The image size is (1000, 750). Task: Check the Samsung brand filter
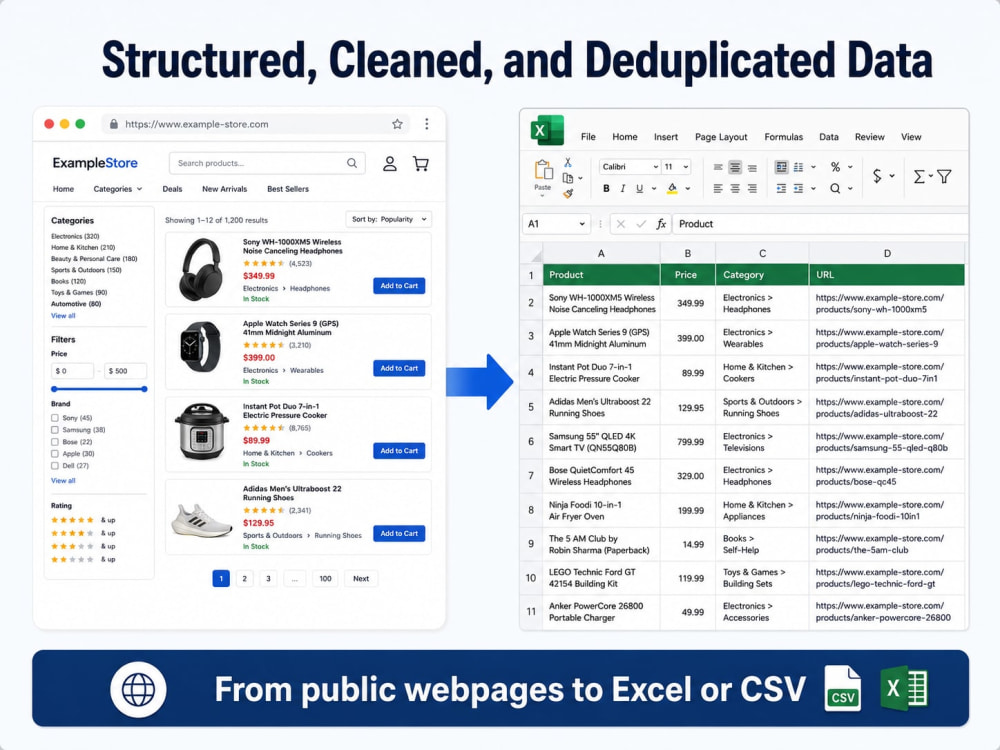pyautogui.click(x=55, y=430)
